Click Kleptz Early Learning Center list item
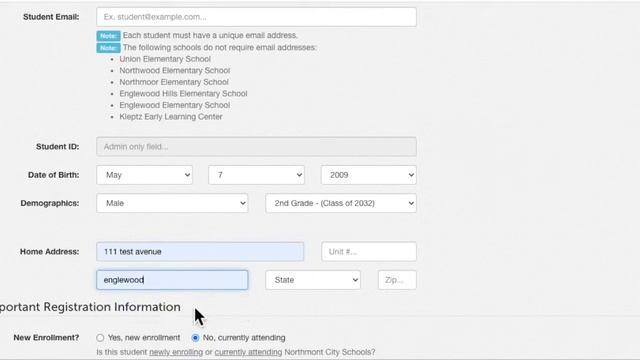640x360 pixels. 171,117
